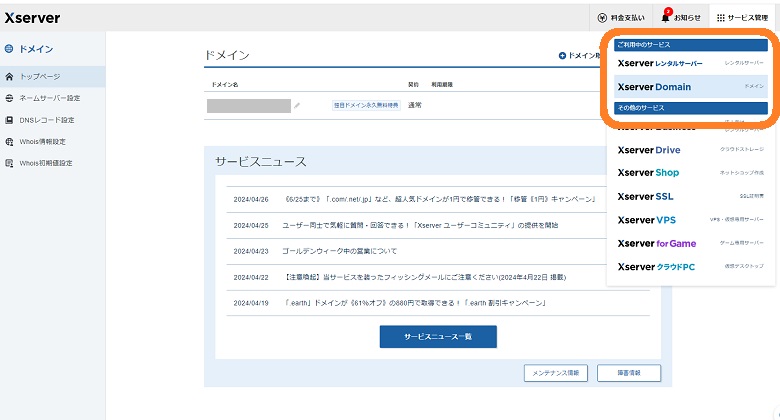Go to トップページ in the sidebar
Image resolution: width=780 pixels, height=420 pixels.
52,77
